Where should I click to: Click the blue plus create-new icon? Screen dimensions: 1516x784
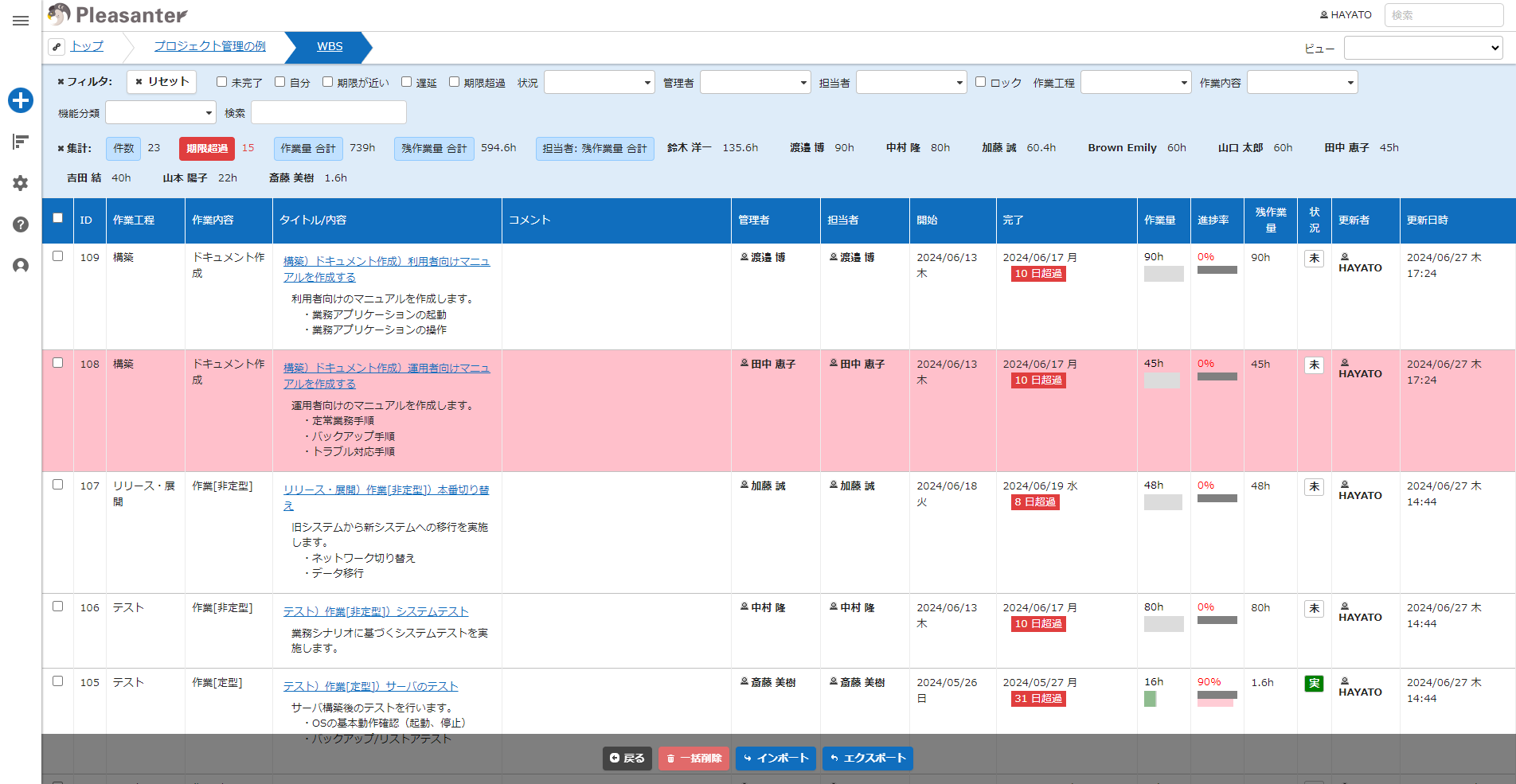pyautogui.click(x=21, y=100)
